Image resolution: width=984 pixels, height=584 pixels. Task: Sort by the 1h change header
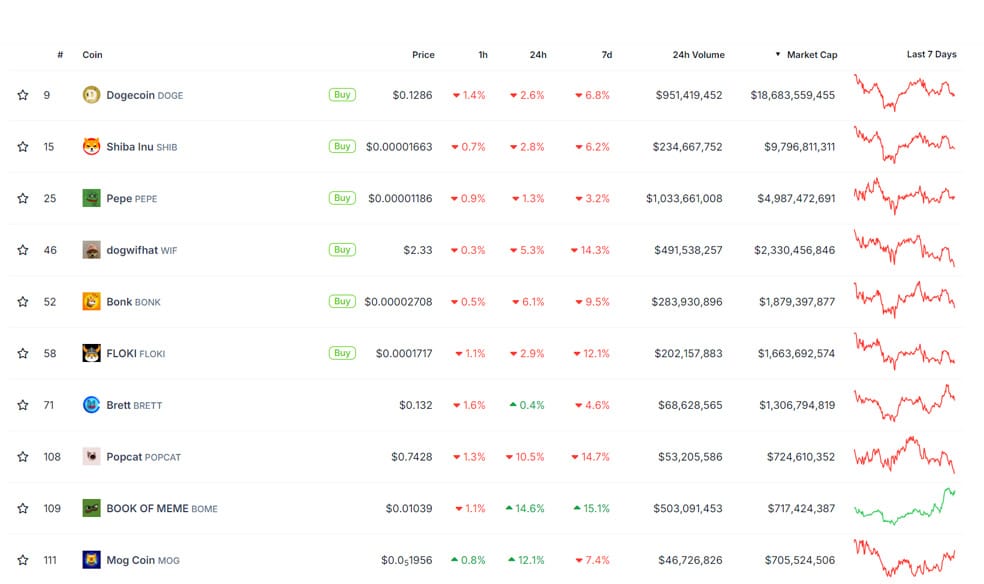[x=483, y=55]
